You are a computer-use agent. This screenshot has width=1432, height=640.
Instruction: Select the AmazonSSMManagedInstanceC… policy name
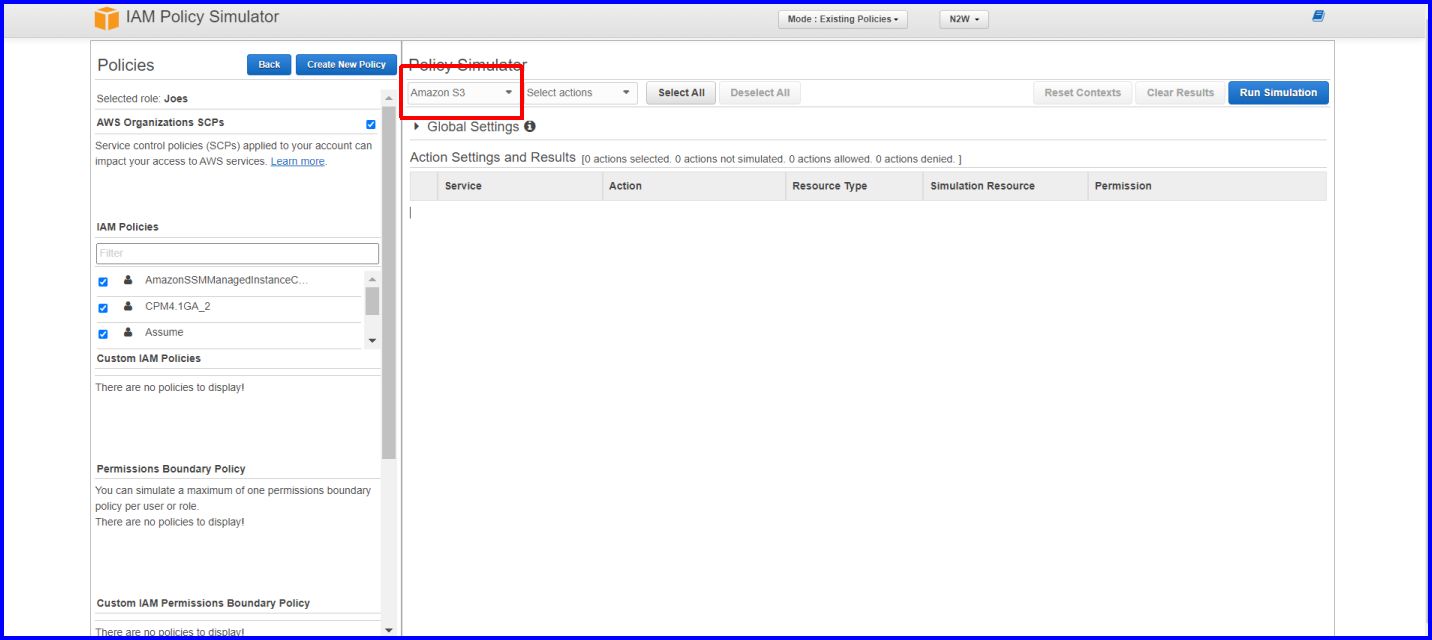pyautogui.click(x=226, y=280)
